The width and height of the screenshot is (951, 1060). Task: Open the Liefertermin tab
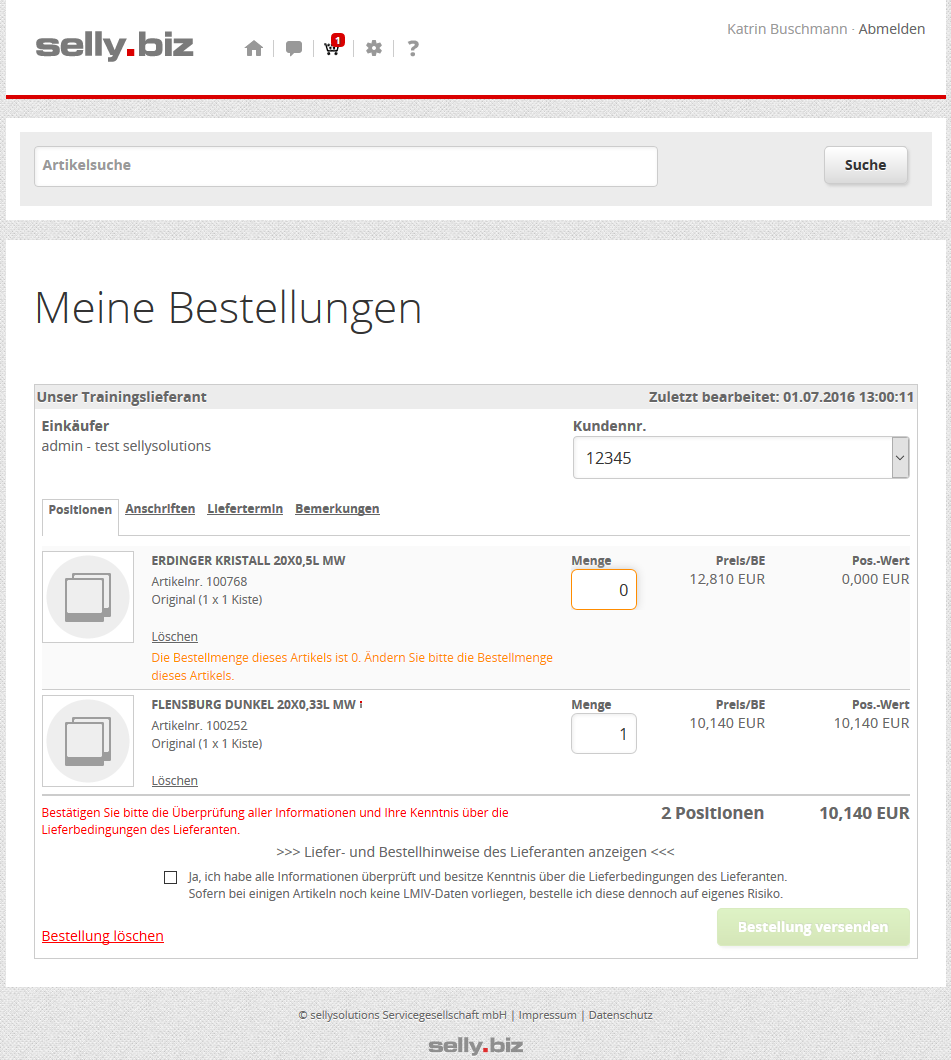(245, 509)
